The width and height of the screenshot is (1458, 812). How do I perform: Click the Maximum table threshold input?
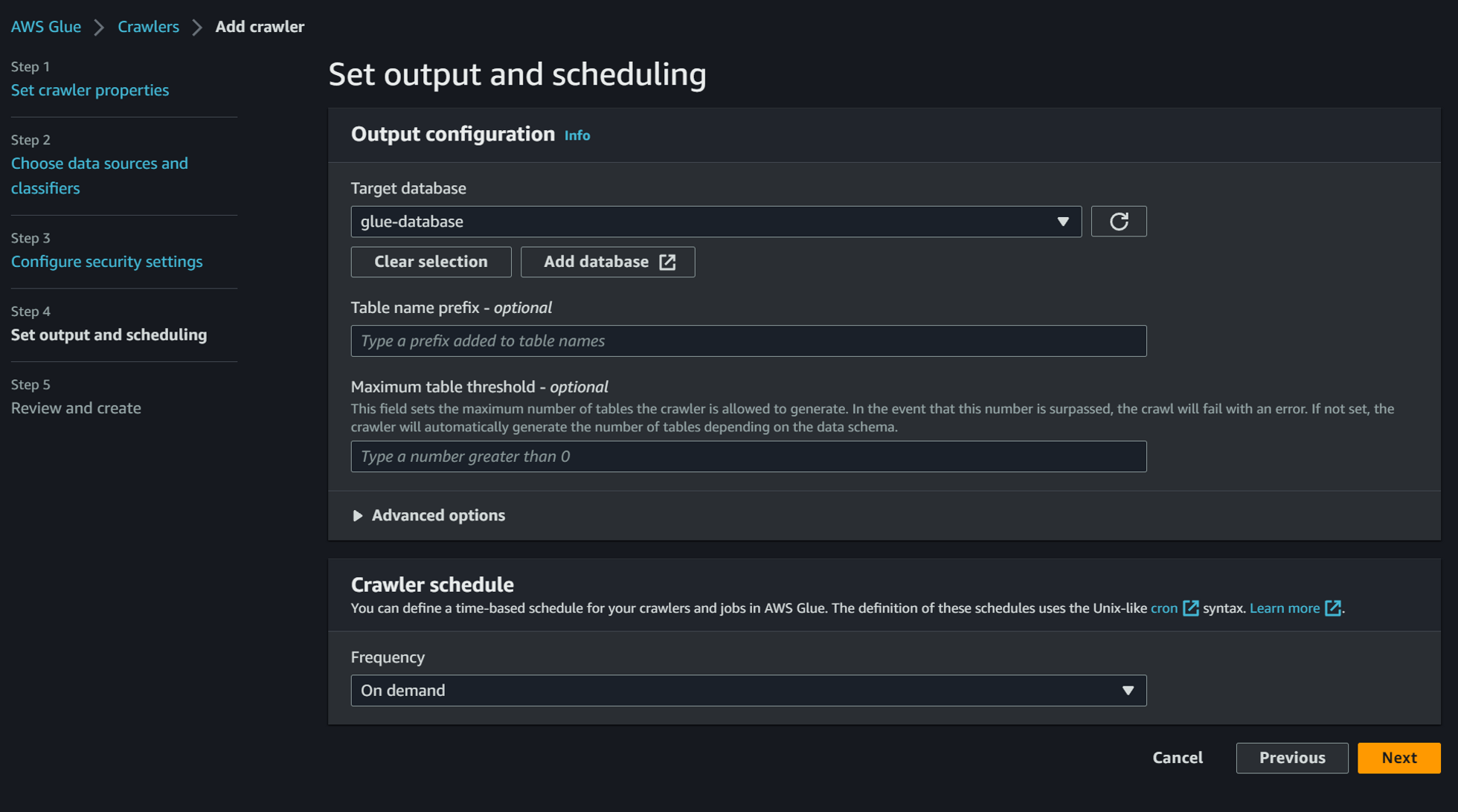tap(748, 457)
